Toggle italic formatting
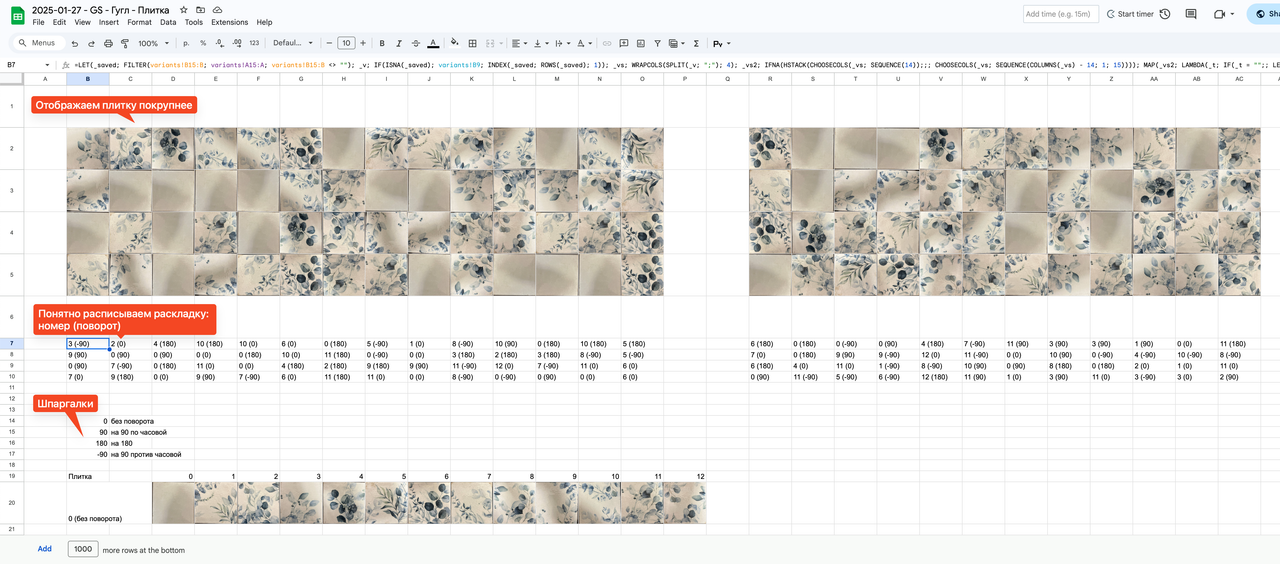Viewport: 1280px width, 564px height. pyautogui.click(x=399, y=43)
